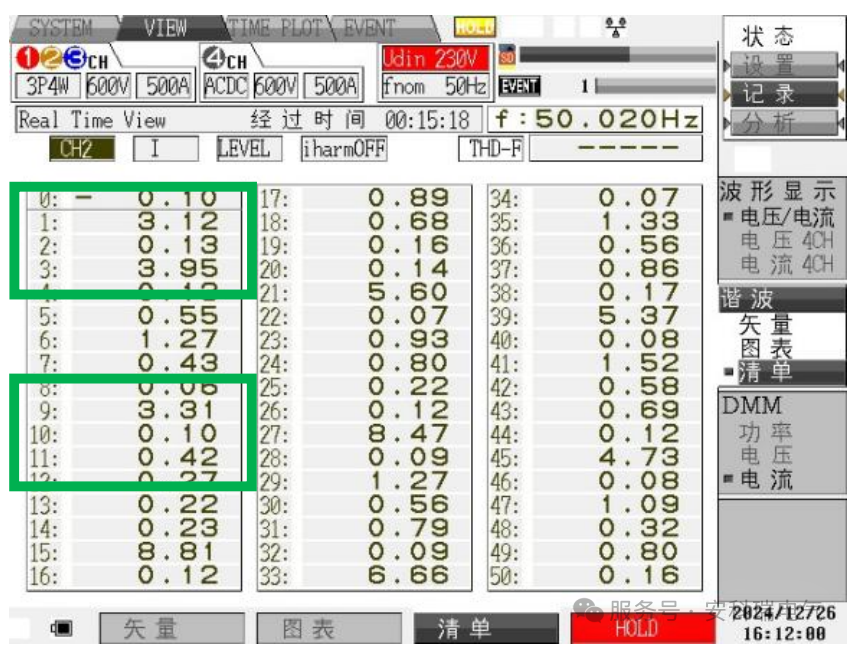The width and height of the screenshot is (850, 645).
Task: Click the black EVENT indicator
Action: coord(519,86)
